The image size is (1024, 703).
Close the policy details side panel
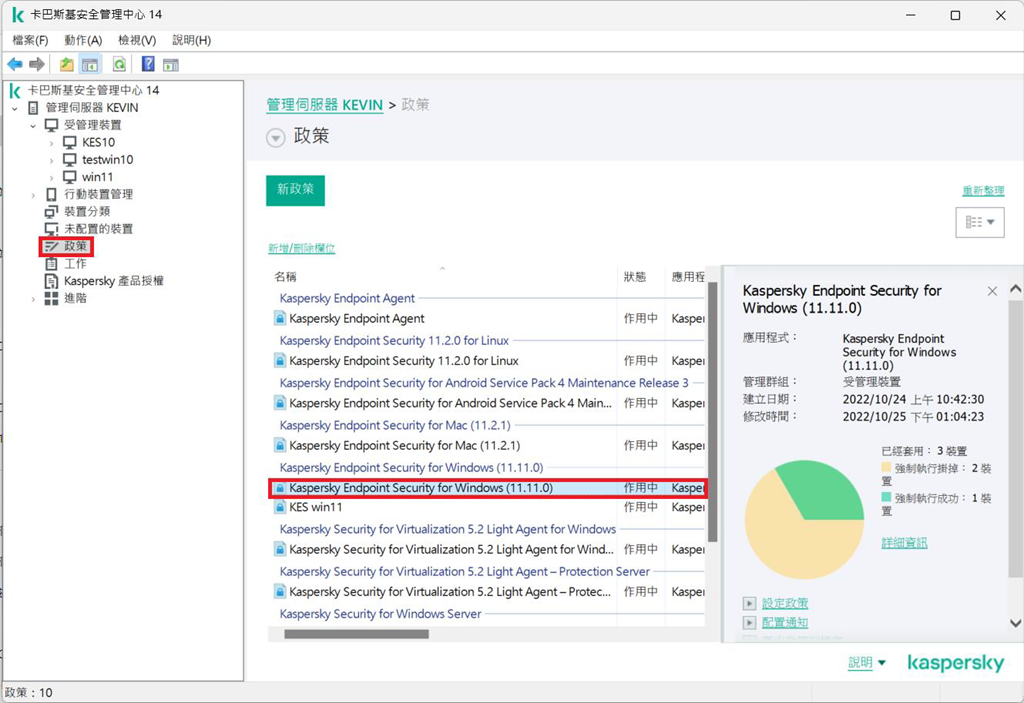pos(992,291)
